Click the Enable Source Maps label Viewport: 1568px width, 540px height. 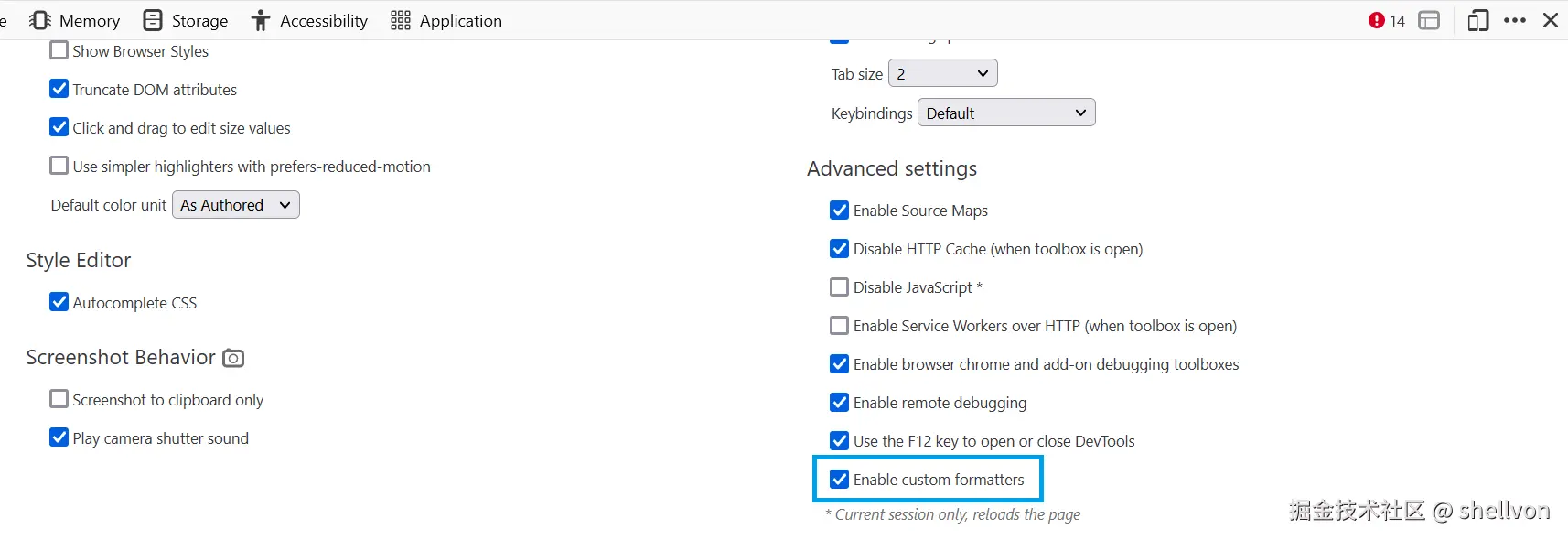(920, 211)
